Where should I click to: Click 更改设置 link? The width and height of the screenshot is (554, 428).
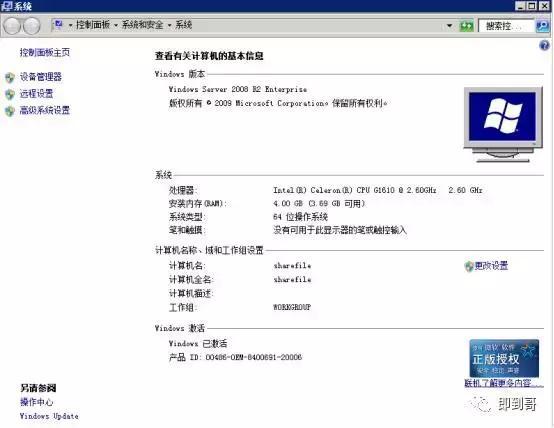(x=491, y=266)
